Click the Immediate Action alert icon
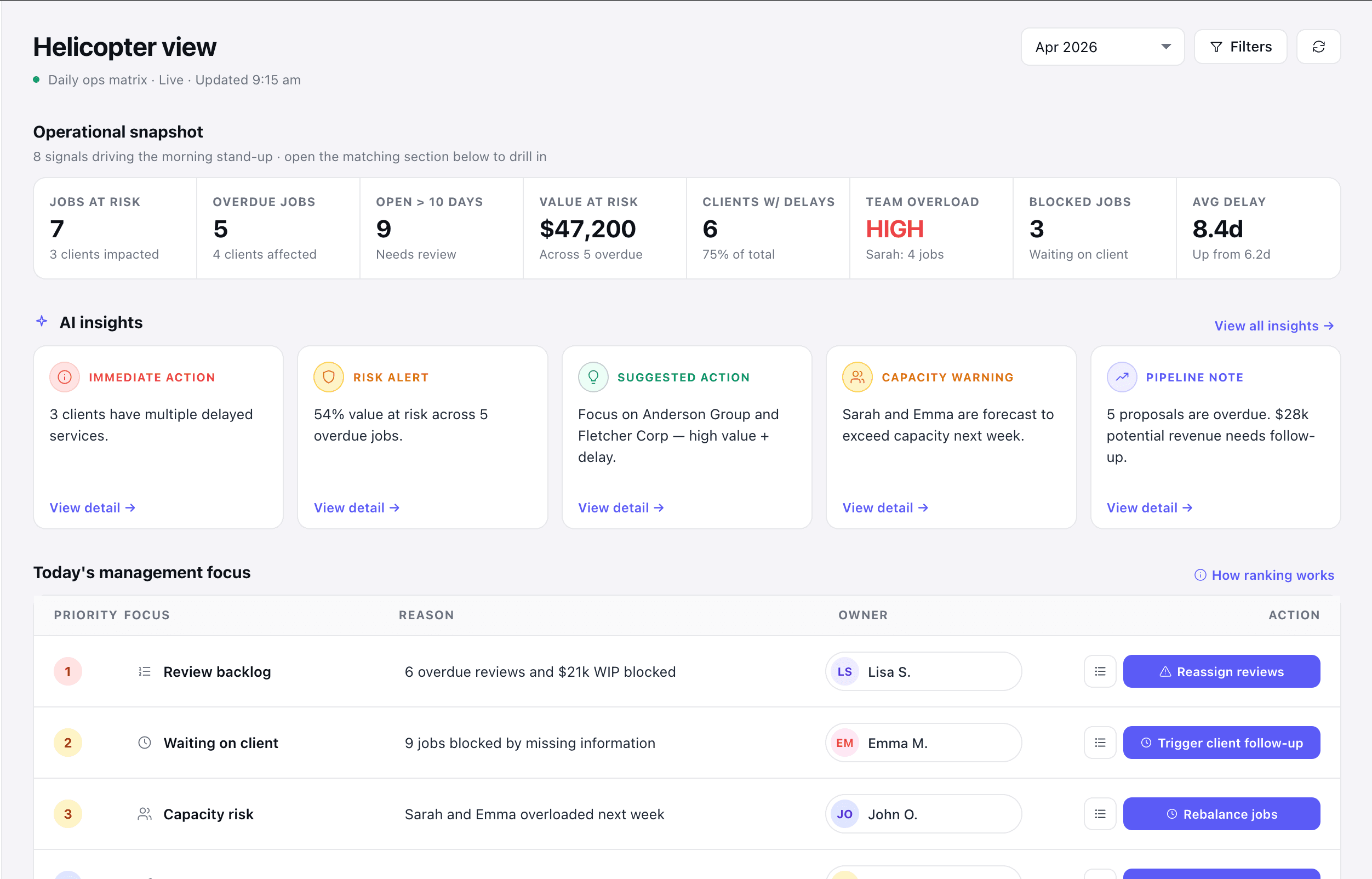 point(65,377)
